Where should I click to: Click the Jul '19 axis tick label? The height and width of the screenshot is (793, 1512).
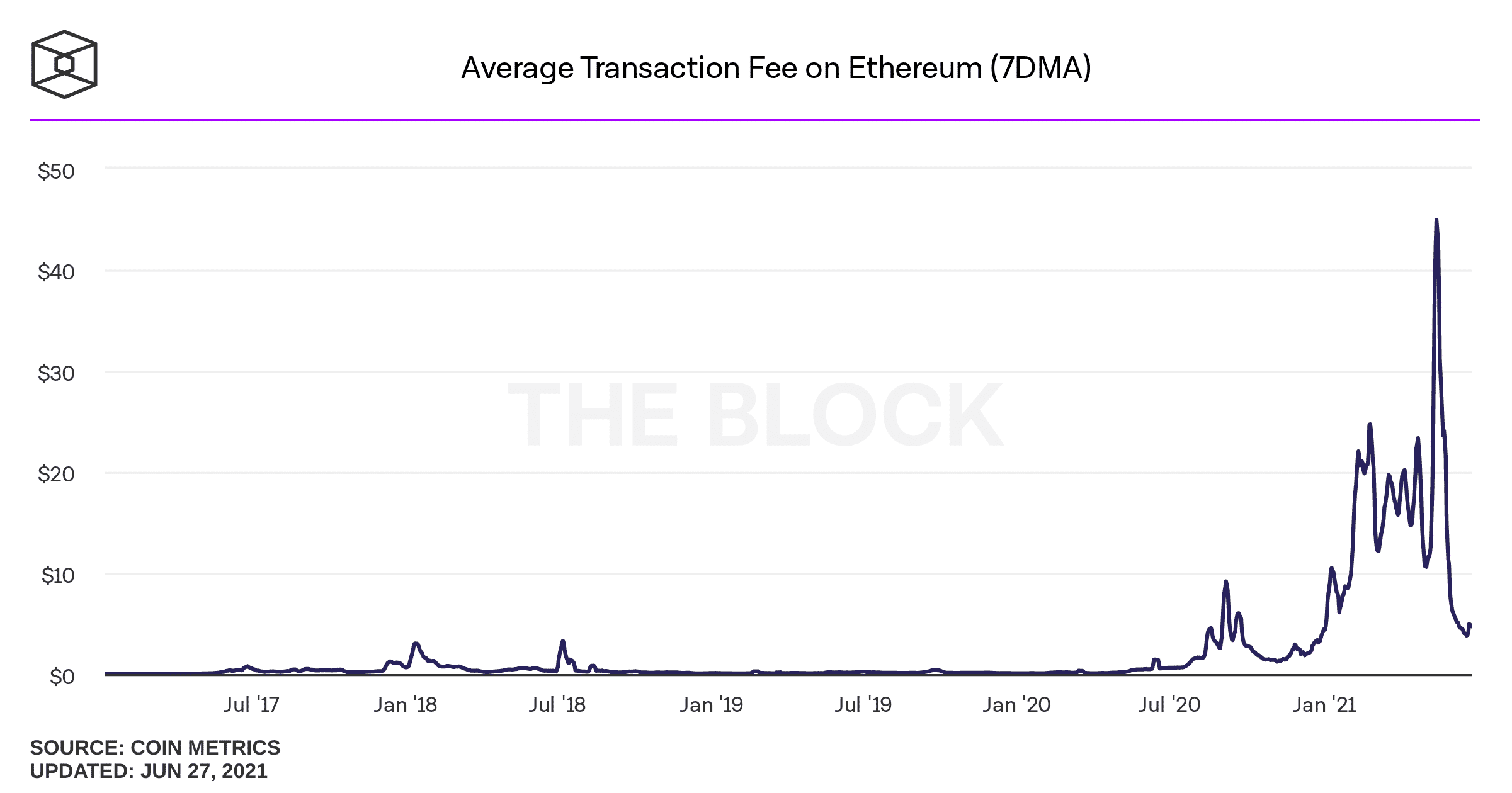[x=863, y=705]
